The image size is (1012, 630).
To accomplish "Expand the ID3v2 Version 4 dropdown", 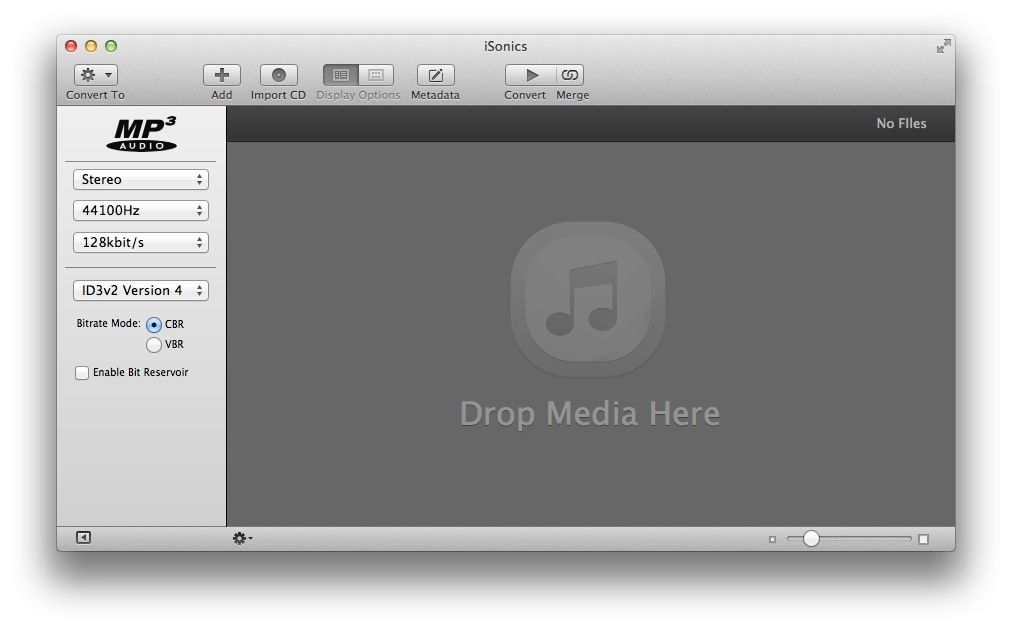I will tap(140, 291).
